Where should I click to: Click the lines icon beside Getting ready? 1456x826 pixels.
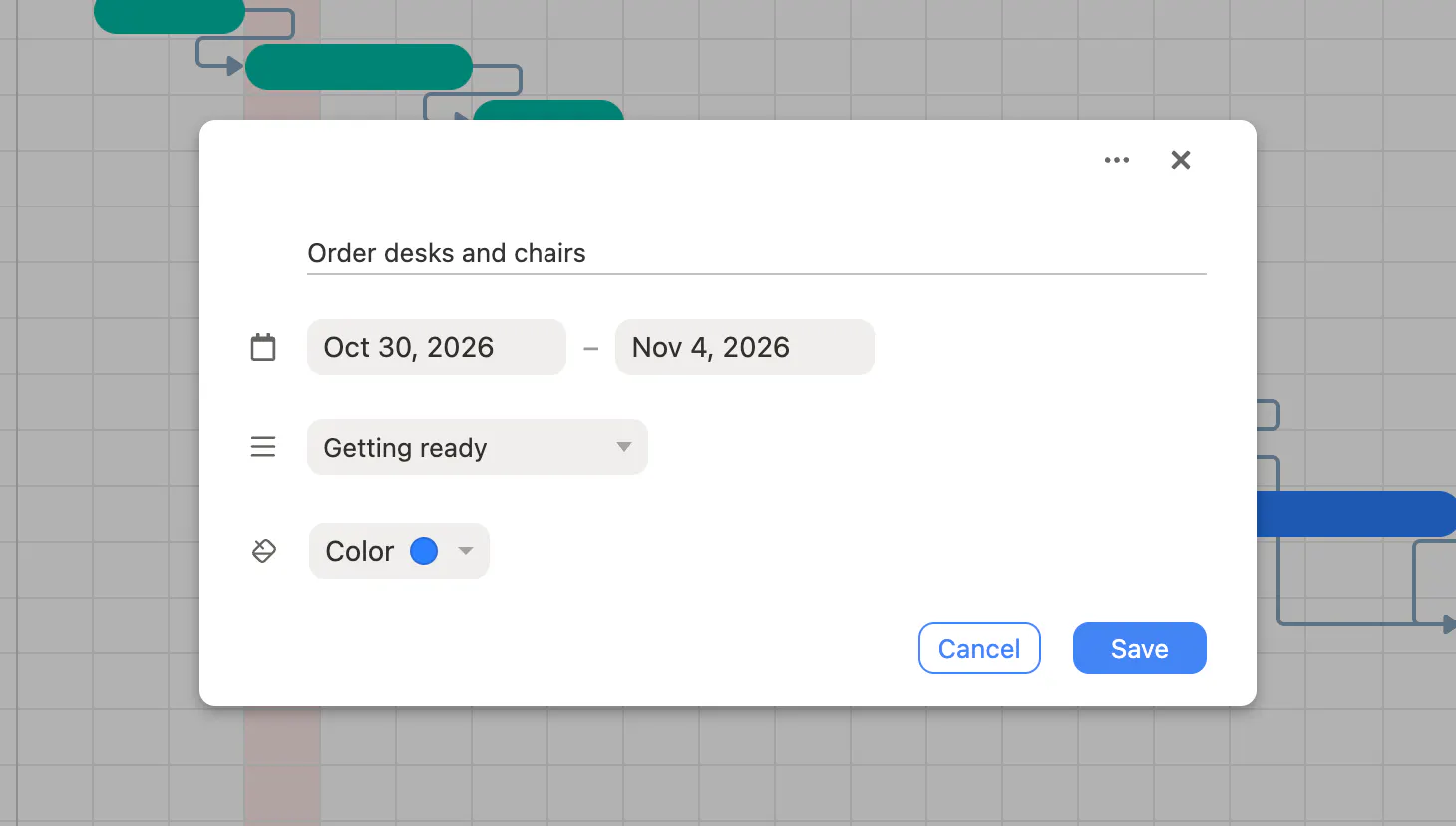pyautogui.click(x=263, y=447)
